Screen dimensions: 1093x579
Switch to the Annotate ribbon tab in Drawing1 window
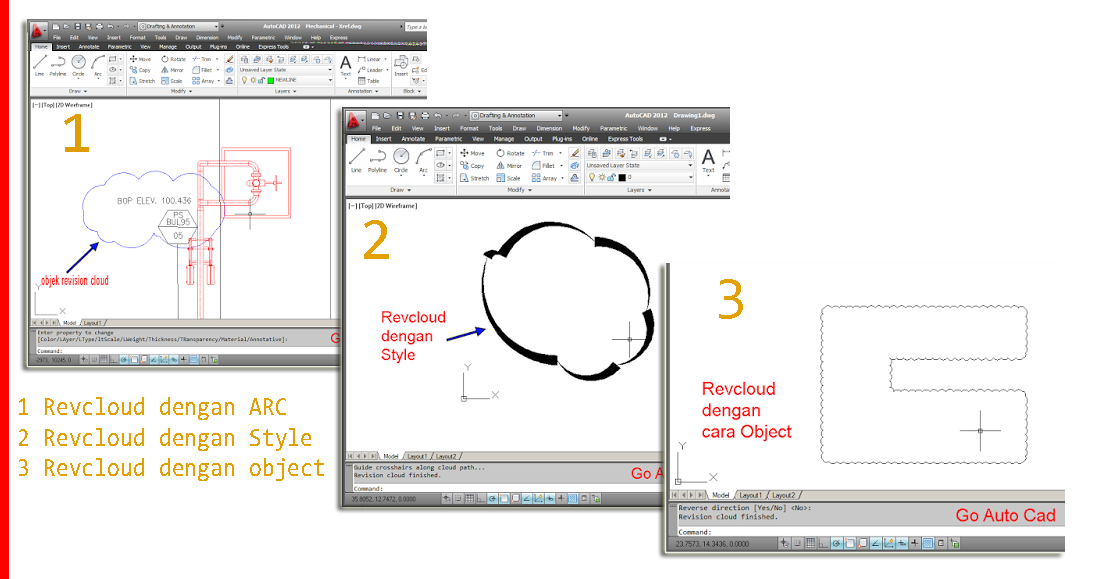413,139
